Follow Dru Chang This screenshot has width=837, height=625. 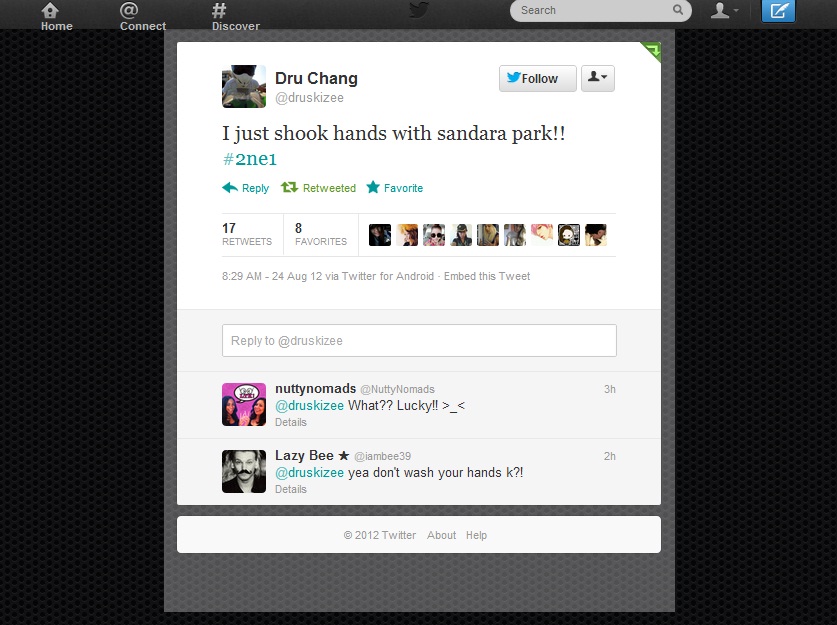pos(538,78)
